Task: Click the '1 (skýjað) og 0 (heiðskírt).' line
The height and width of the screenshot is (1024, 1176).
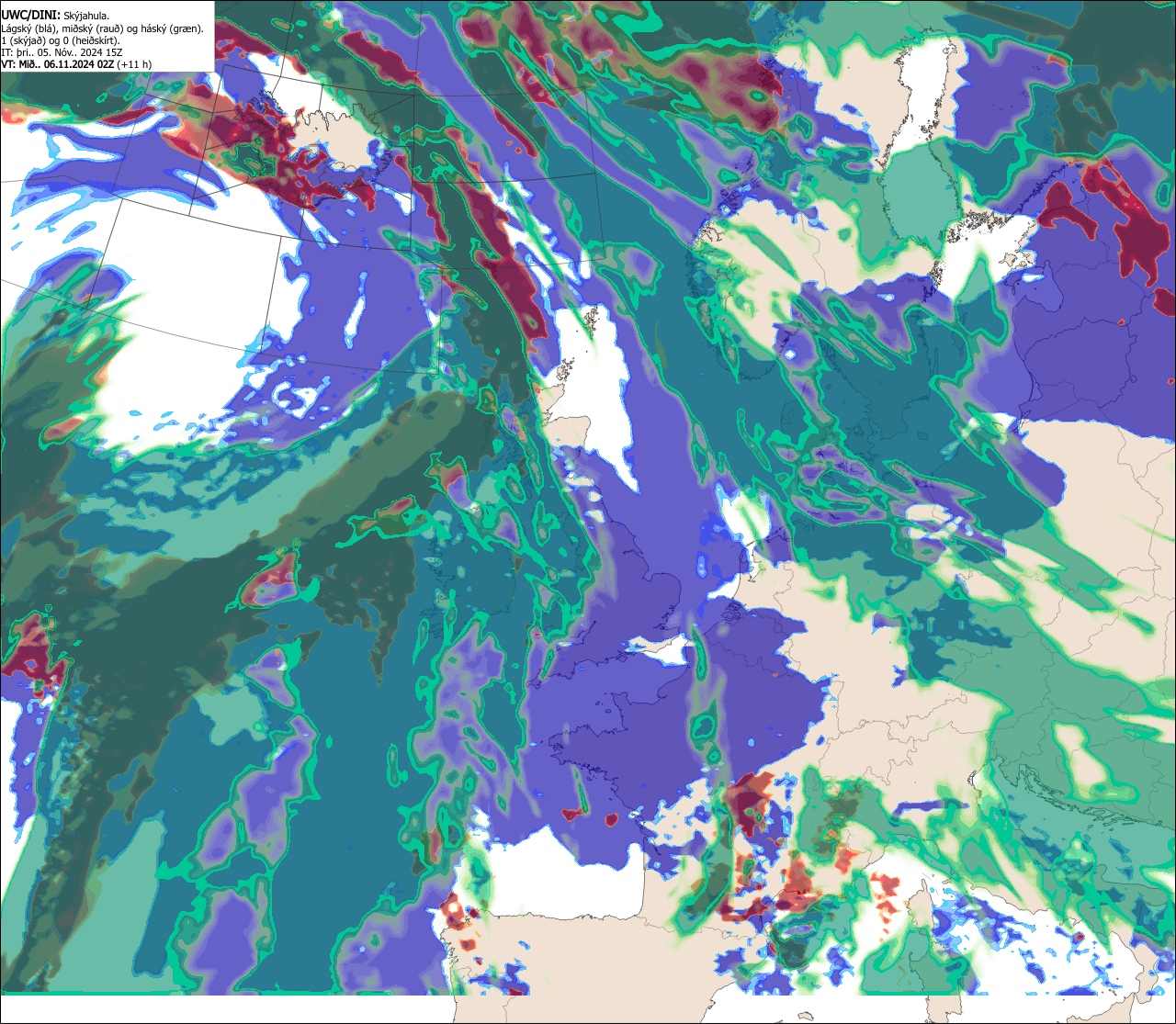Action: (x=60, y=40)
